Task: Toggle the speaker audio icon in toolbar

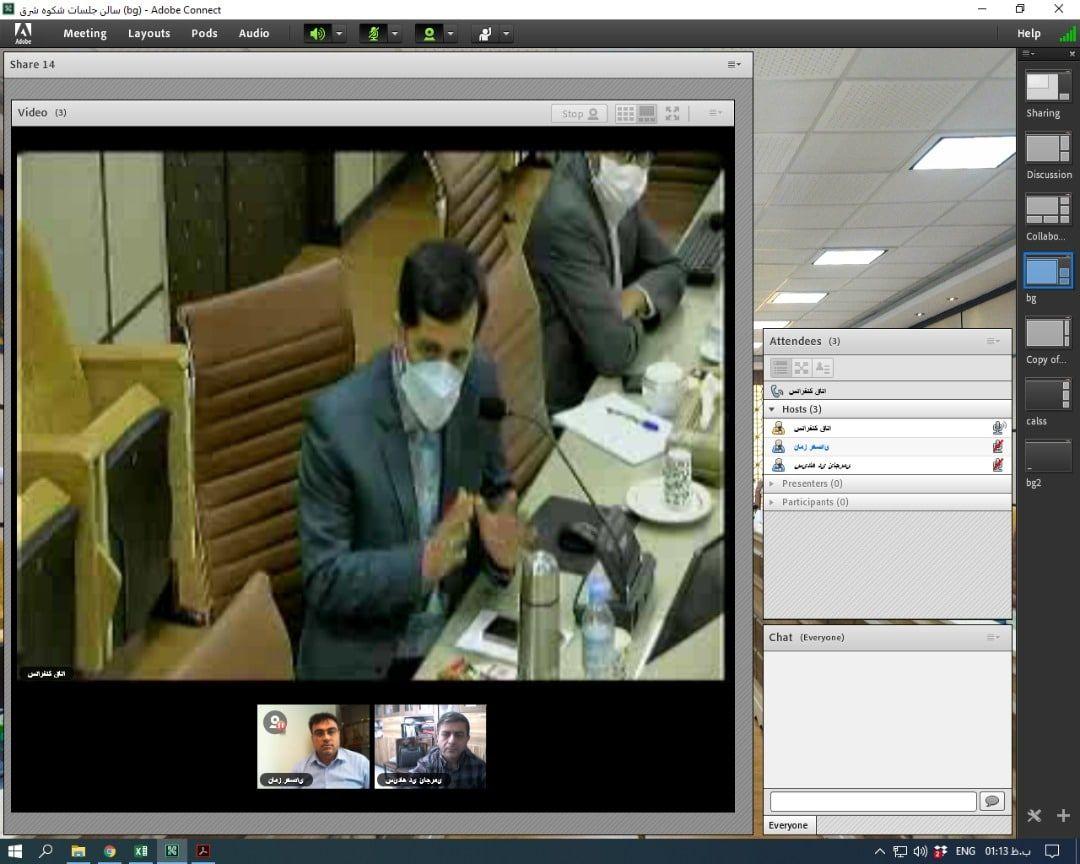Action: click(317, 33)
